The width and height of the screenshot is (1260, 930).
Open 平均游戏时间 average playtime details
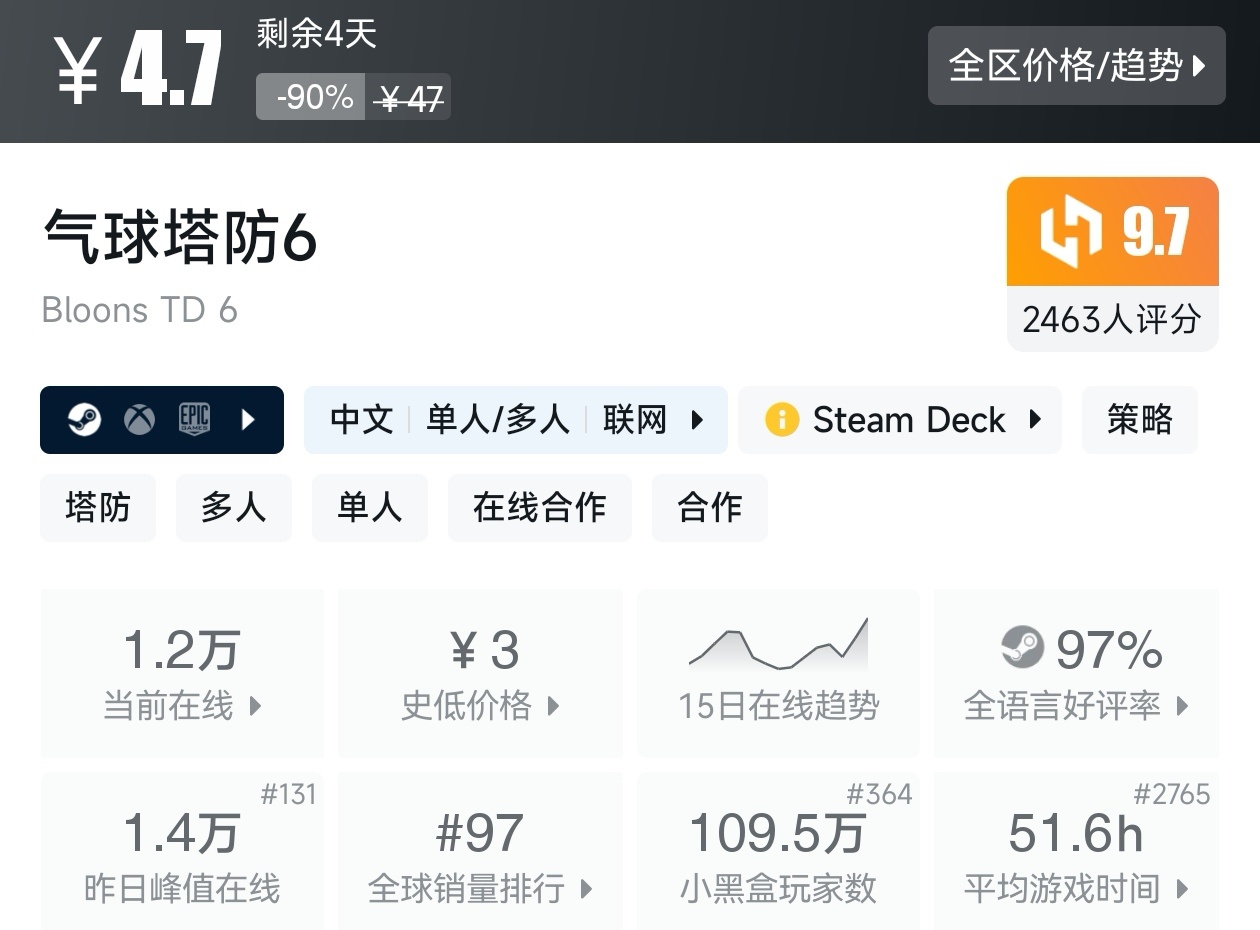(1076, 855)
